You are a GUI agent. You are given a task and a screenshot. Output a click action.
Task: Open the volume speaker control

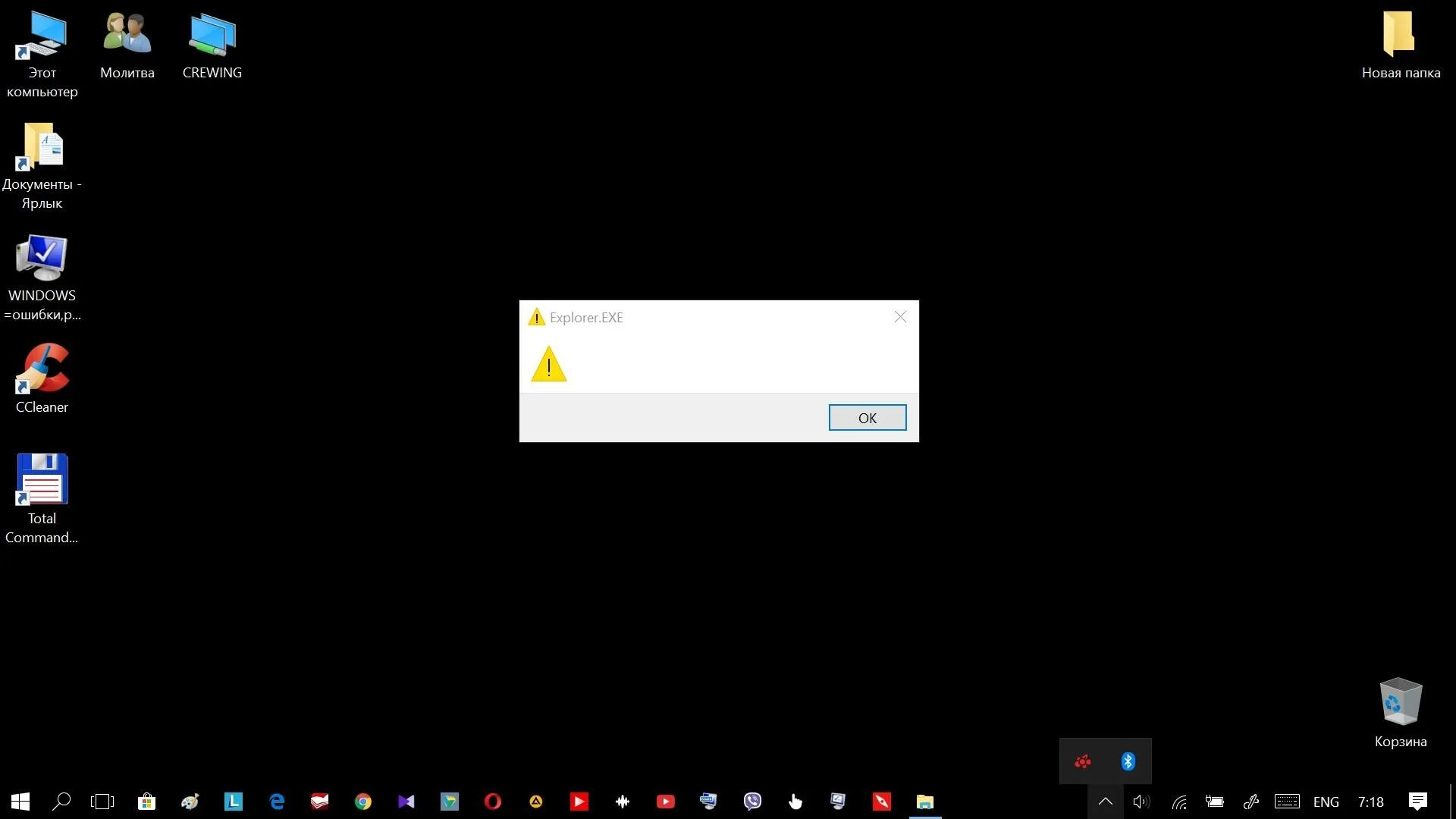pyautogui.click(x=1141, y=802)
